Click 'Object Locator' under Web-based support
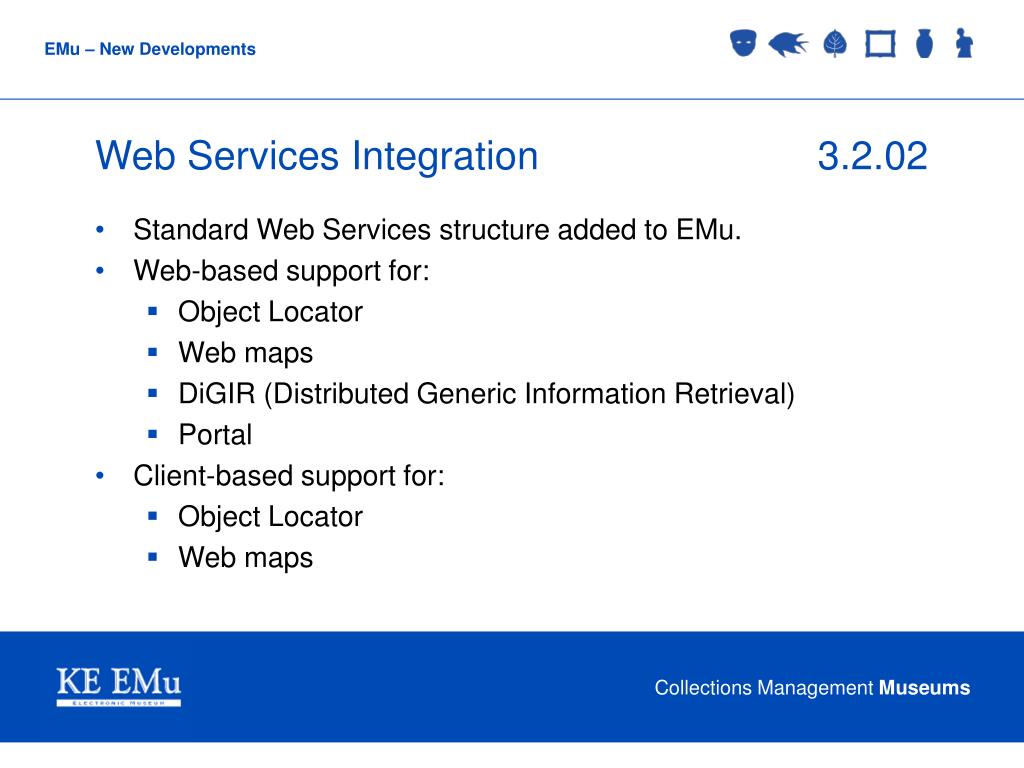 [x=270, y=312]
